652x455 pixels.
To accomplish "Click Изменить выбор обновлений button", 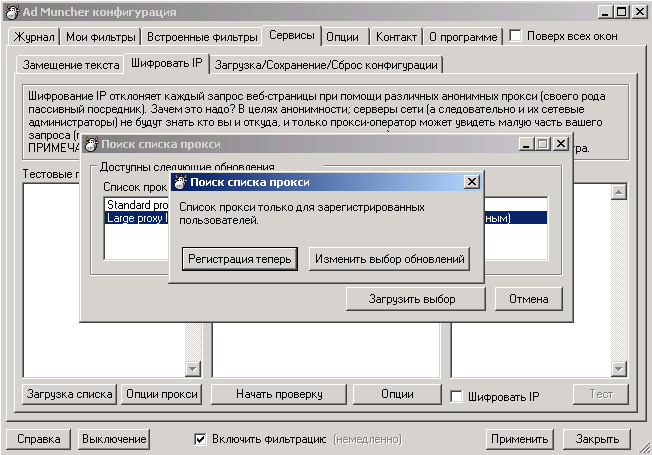I will pyautogui.click(x=390, y=259).
